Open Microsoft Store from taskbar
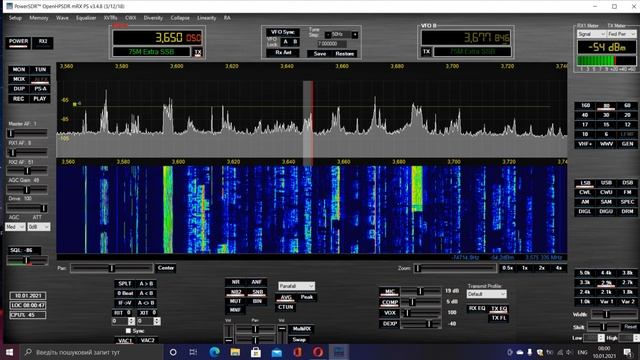This screenshot has width=640, height=360. 256,352
